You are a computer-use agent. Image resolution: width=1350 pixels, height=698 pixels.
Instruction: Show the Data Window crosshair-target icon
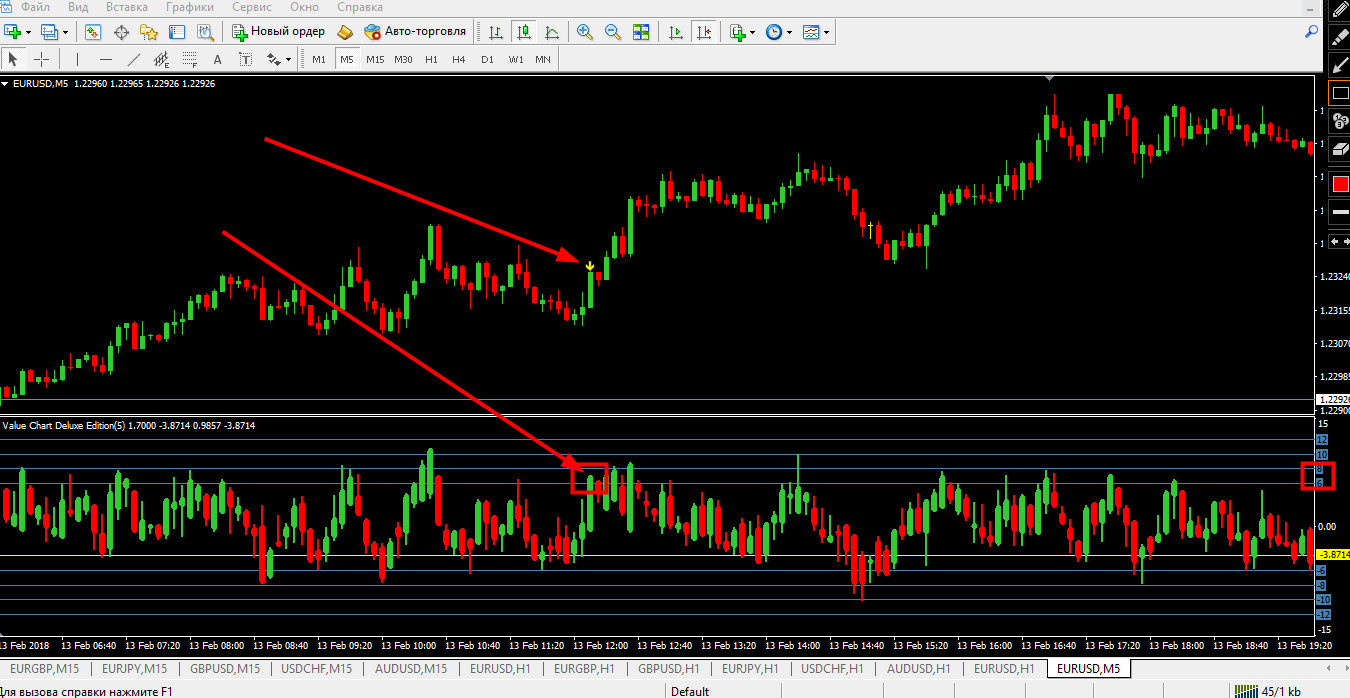pos(122,32)
